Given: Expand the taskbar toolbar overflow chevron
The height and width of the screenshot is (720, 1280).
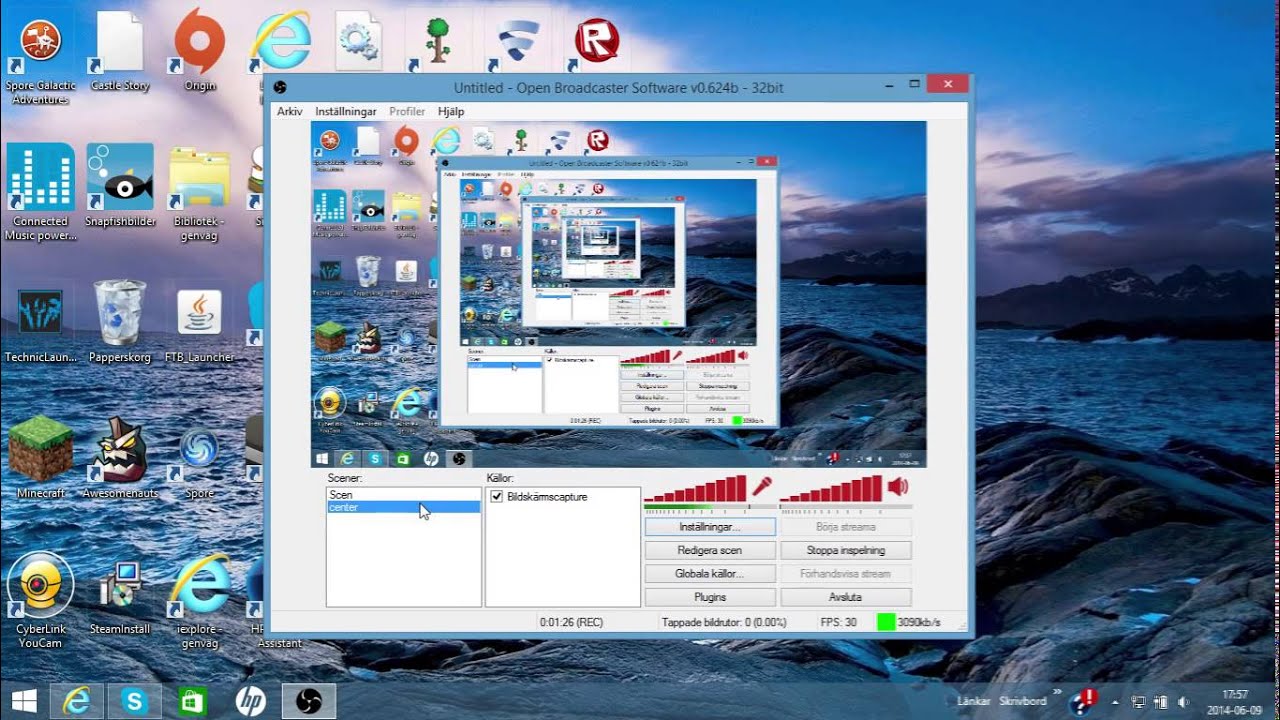Looking at the screenshot, I should tap(1057, 692).
